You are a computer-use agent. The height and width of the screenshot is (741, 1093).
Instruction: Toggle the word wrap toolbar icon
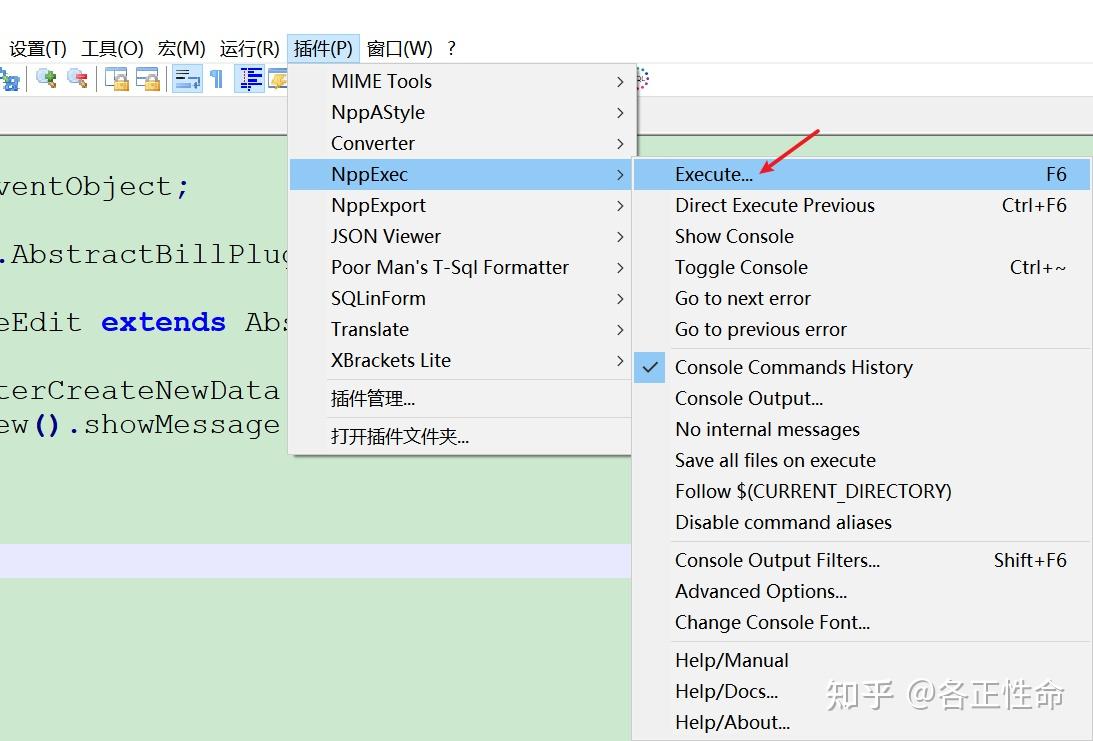click(x=187, y=79)
